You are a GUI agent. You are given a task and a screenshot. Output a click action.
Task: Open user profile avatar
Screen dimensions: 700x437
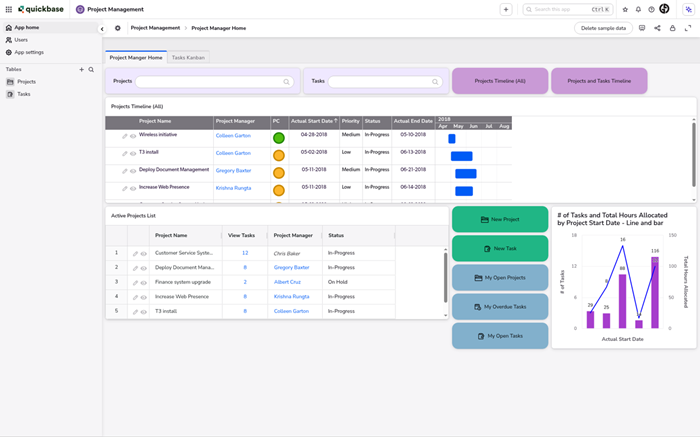(664, 9)
